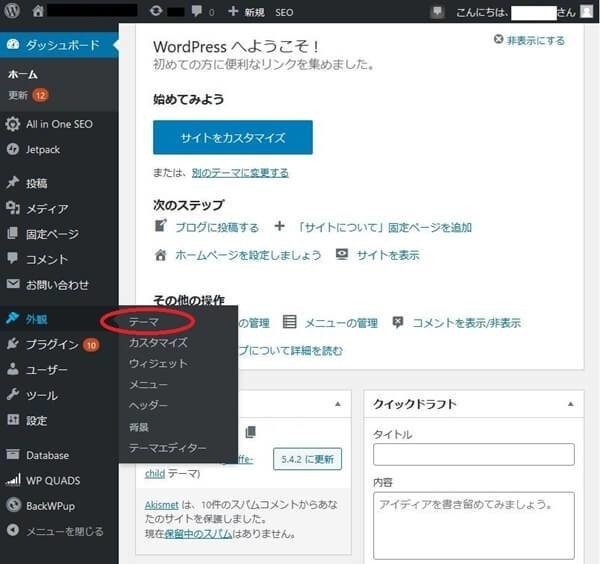Click the コメント bubble icon in sidebar
600x564 pixels.
13,258
